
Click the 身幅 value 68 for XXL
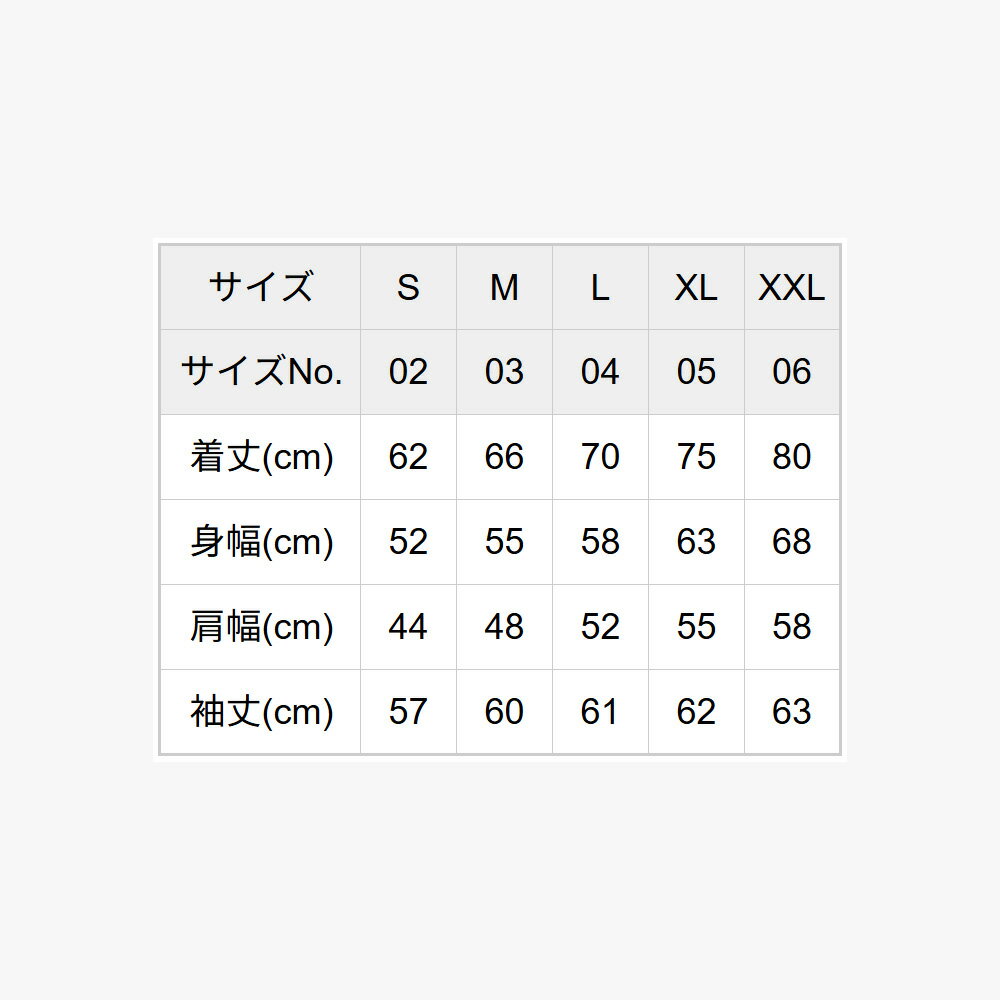(x=791, y=542)
